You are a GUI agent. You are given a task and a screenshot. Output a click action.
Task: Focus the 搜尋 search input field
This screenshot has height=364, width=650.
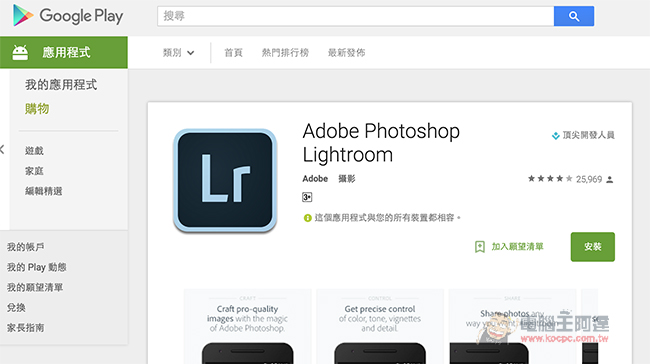click(x=356, y=16)
